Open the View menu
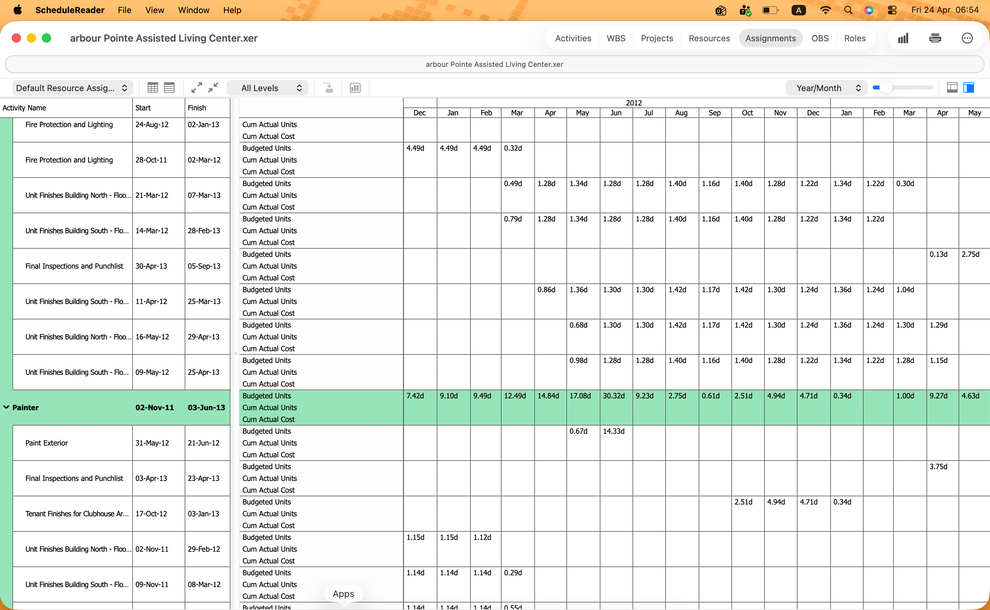 (155, 10)
